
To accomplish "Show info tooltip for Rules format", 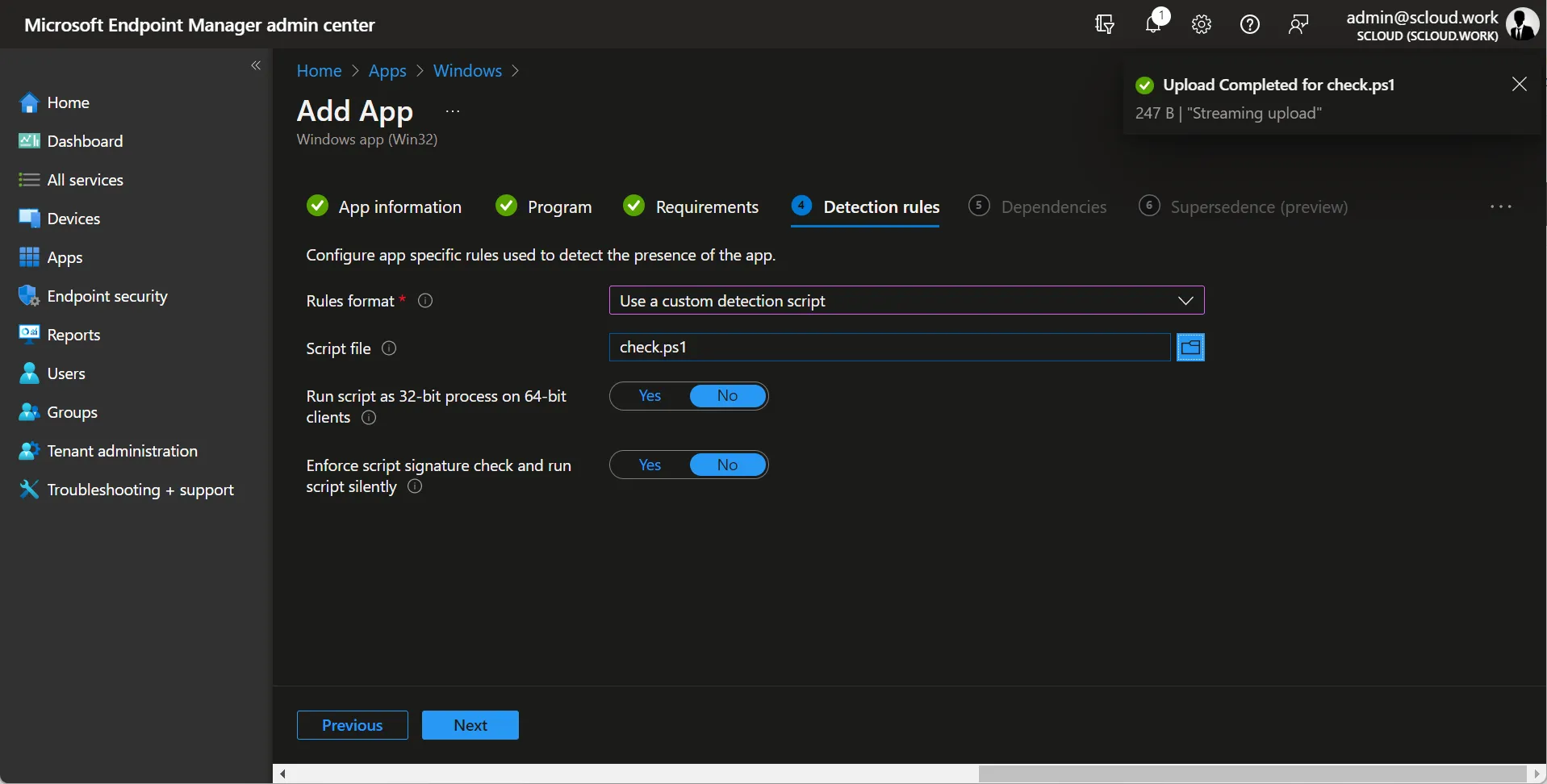I will tap(425, 301).
